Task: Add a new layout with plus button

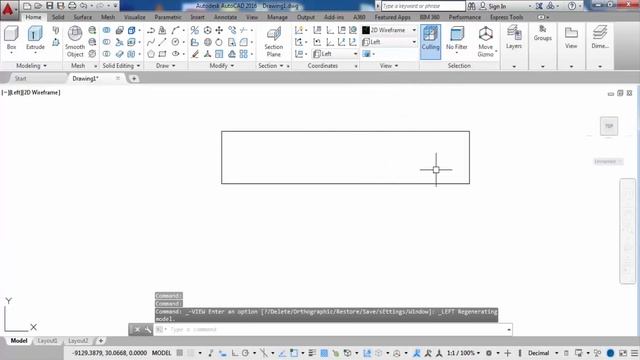Action: pos(100,340)
